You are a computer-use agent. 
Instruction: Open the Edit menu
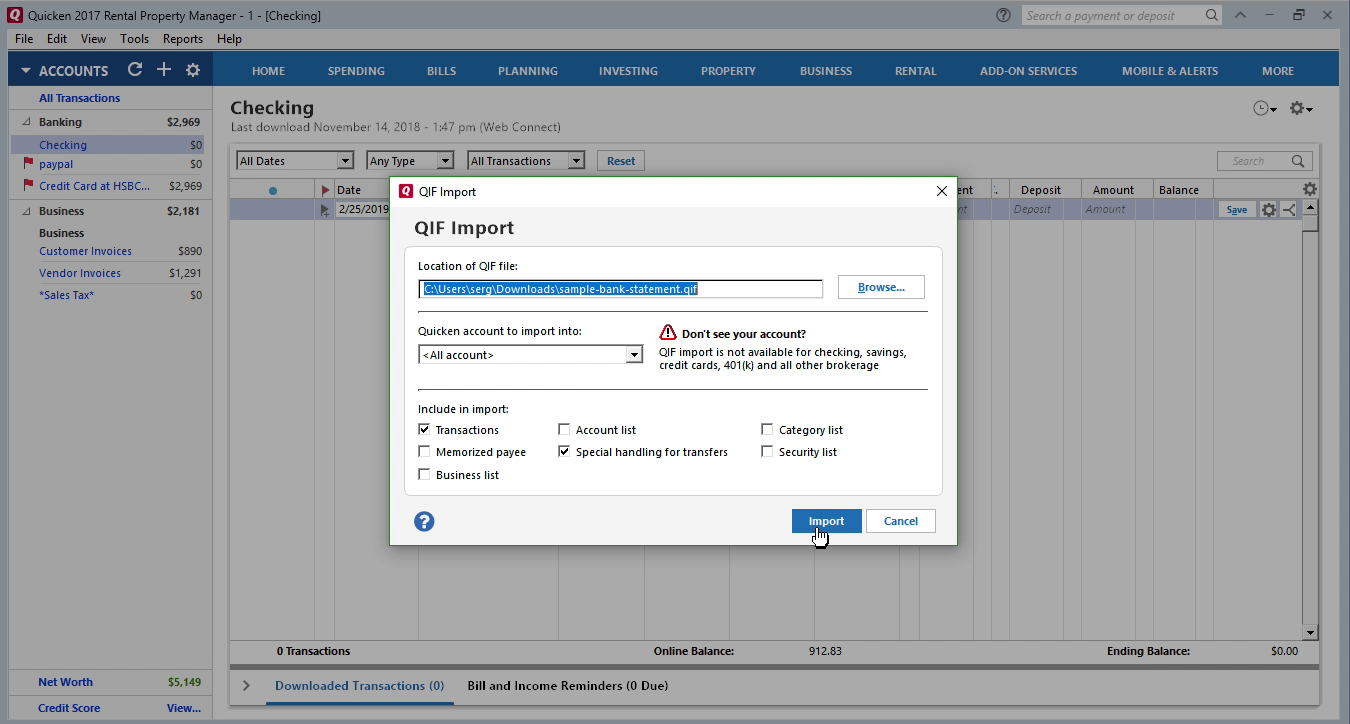click(57, 39)
